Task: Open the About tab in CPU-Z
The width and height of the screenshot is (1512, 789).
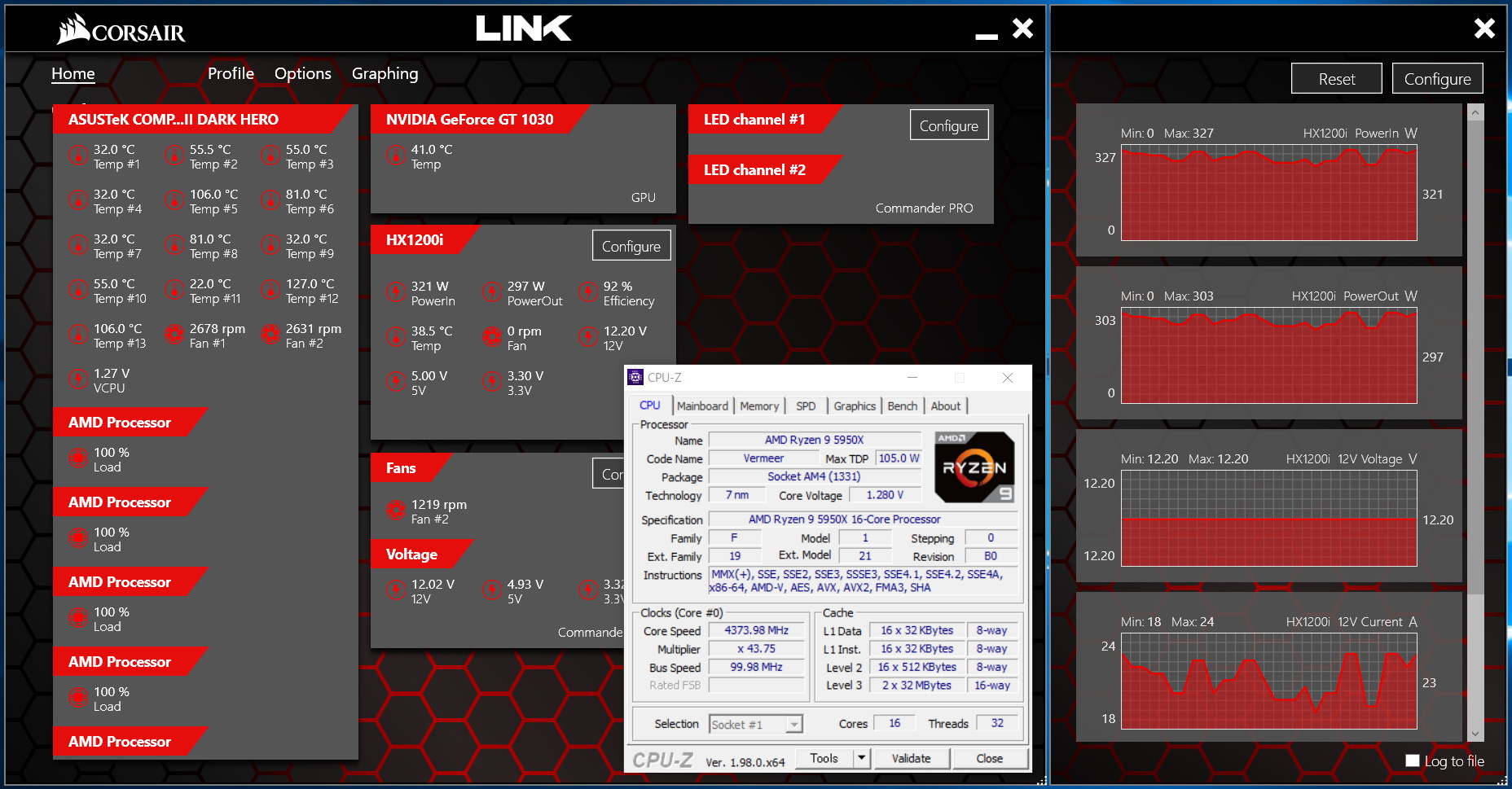Action: tap(946, 405)
